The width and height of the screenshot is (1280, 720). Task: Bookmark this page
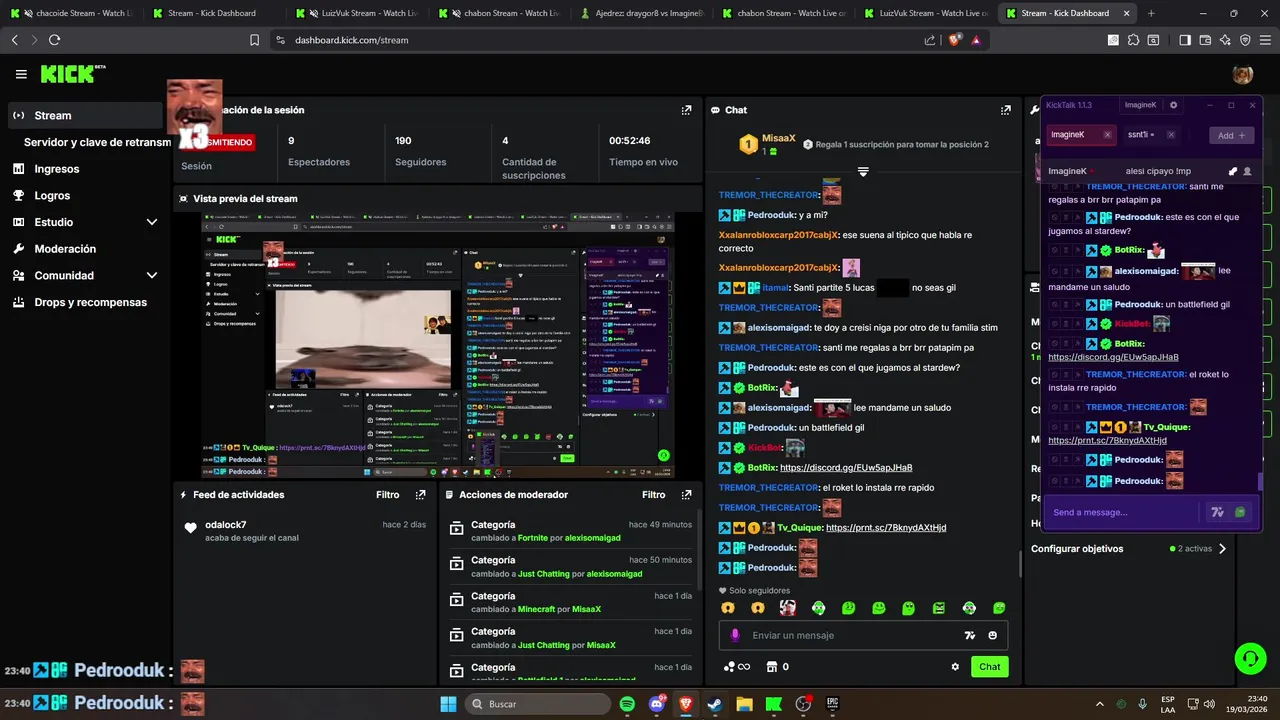tap(254, 40)
